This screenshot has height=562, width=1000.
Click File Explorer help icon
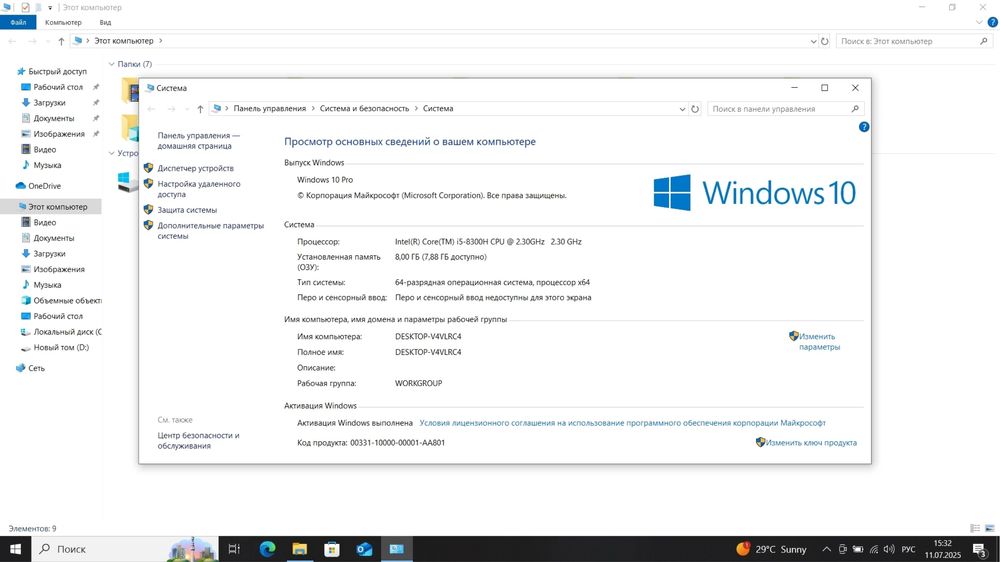992,22
